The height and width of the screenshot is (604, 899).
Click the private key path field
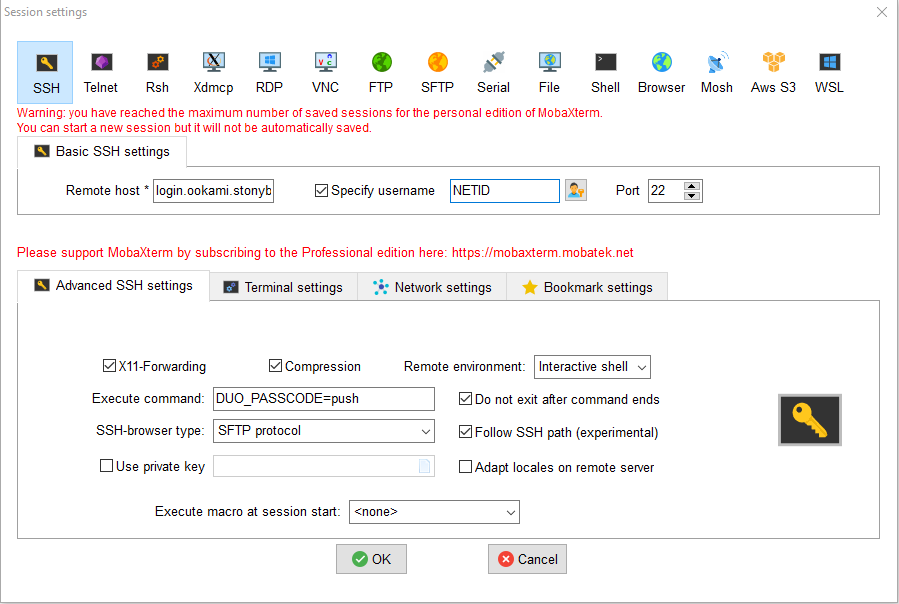pyautogui.click(x=323, y=466)
